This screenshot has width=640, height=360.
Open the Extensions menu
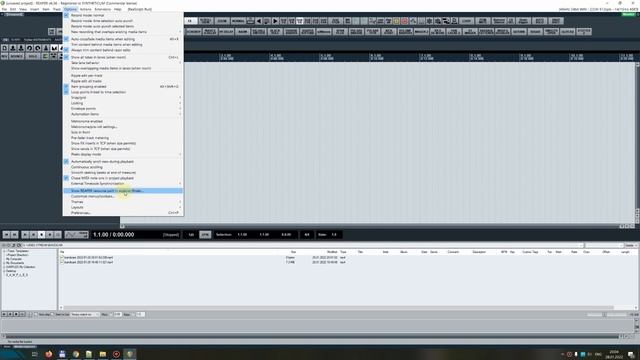tap(102, 9)
